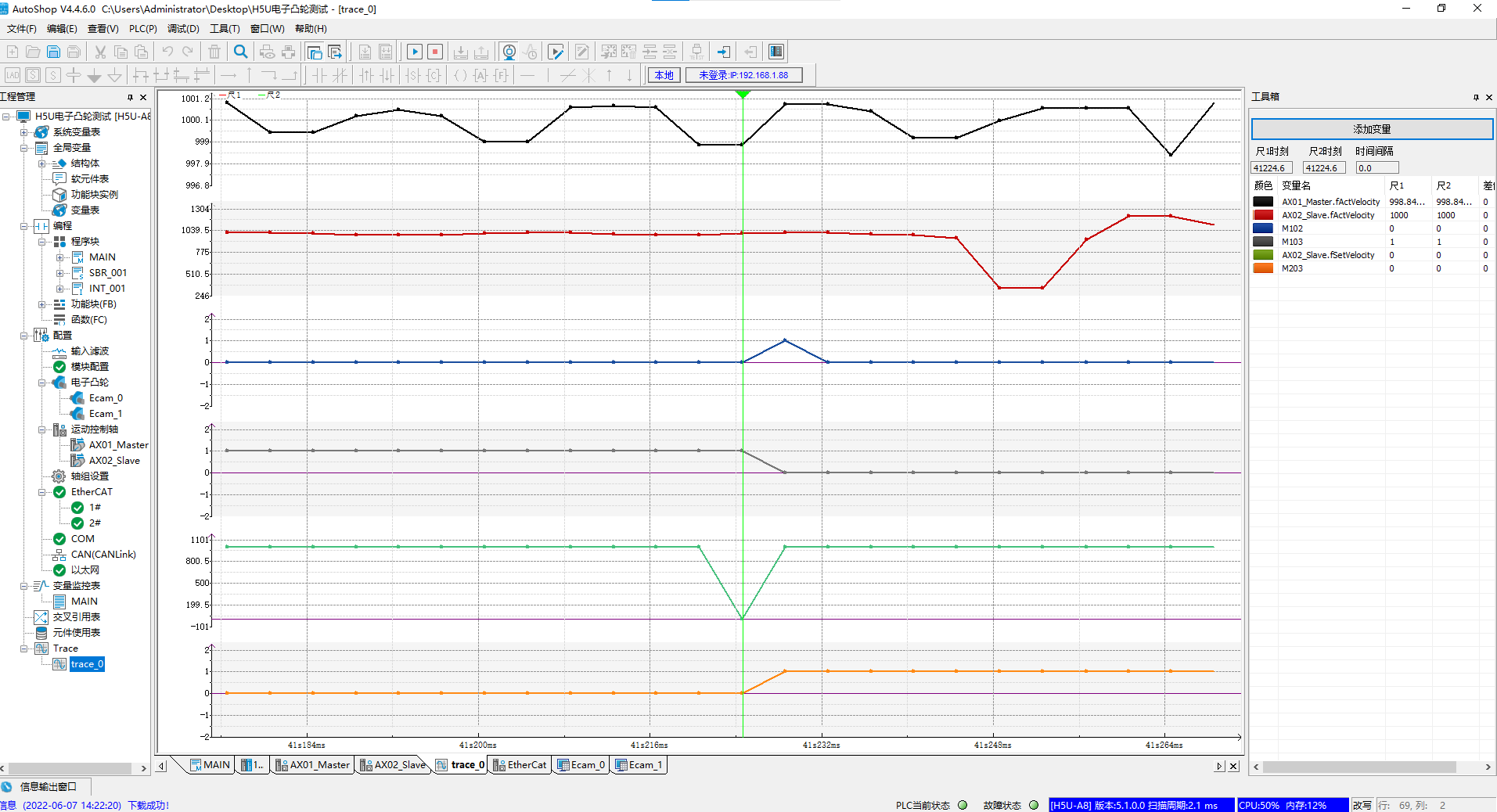Click the 电子凸轮 cam icon in tree

(x=59, y=383)
